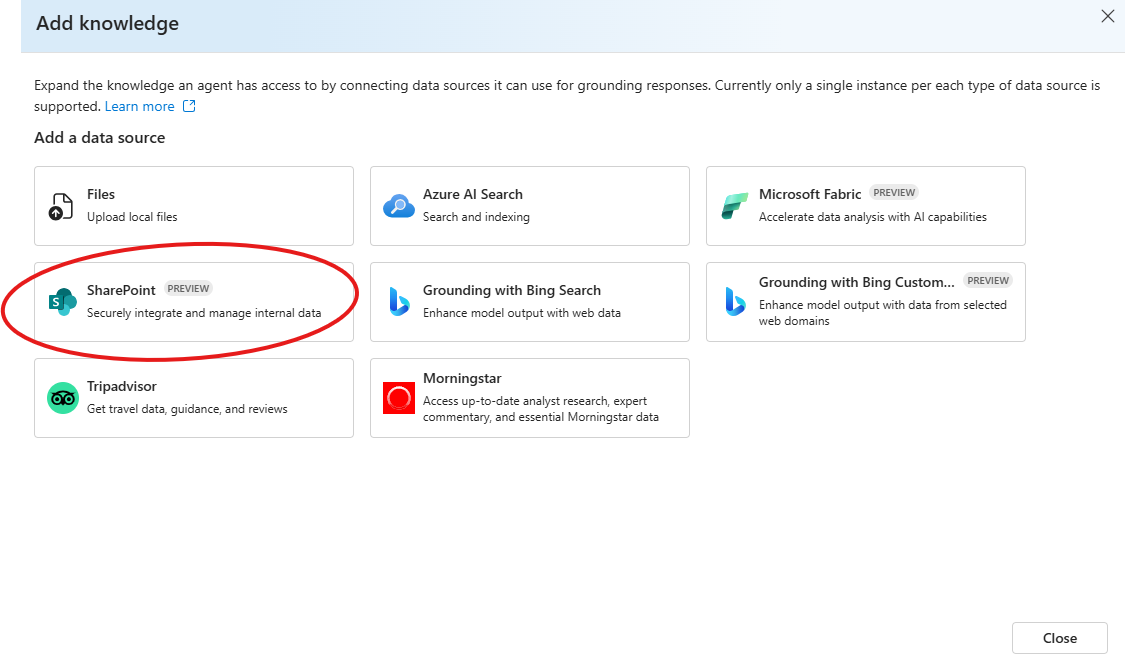Viewport: 1125px width, 669px height.
Task: Click the Bing icon beside Grounding with Bing Search
Action: (399, 302)
